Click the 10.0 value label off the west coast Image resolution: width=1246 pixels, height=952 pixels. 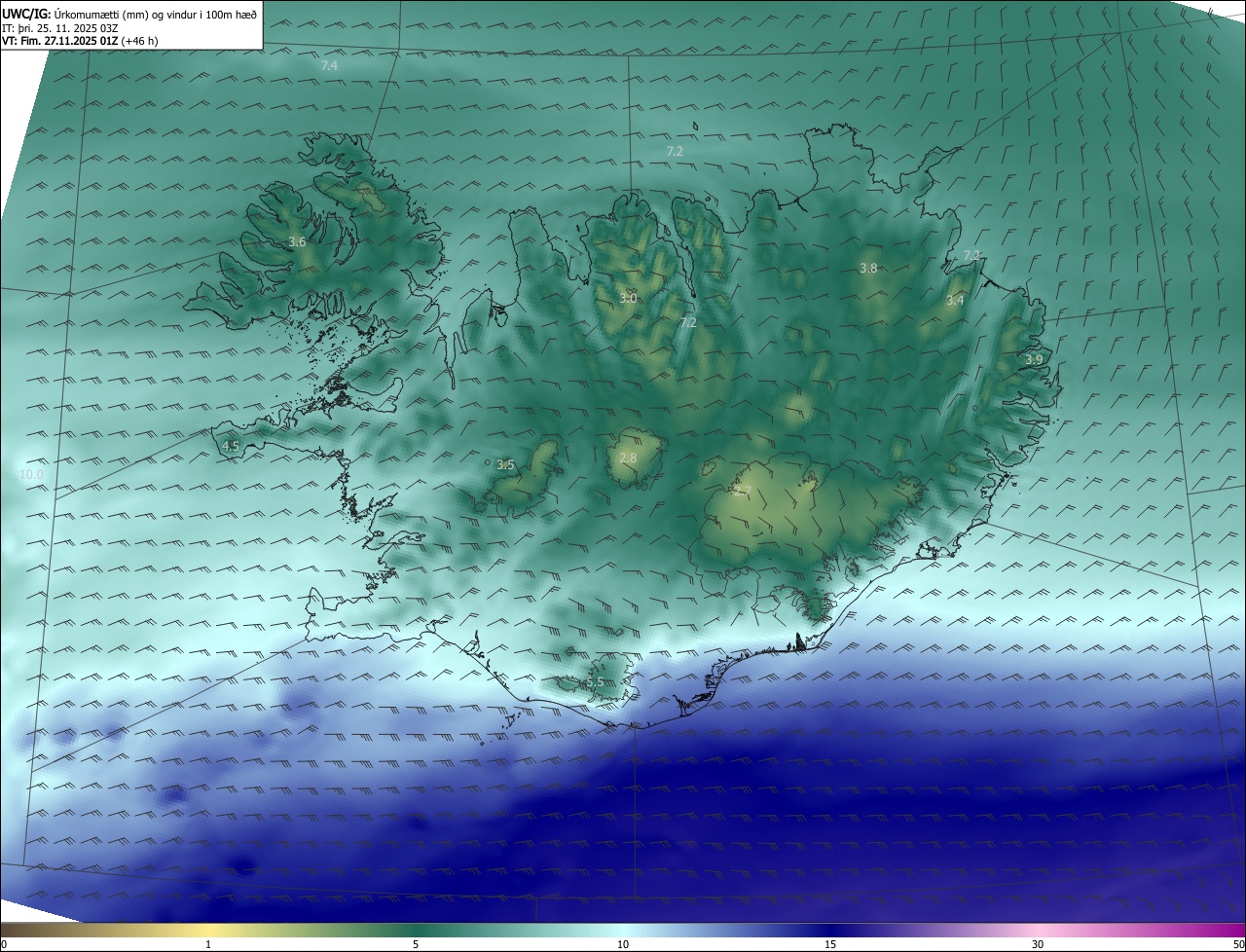32,474
